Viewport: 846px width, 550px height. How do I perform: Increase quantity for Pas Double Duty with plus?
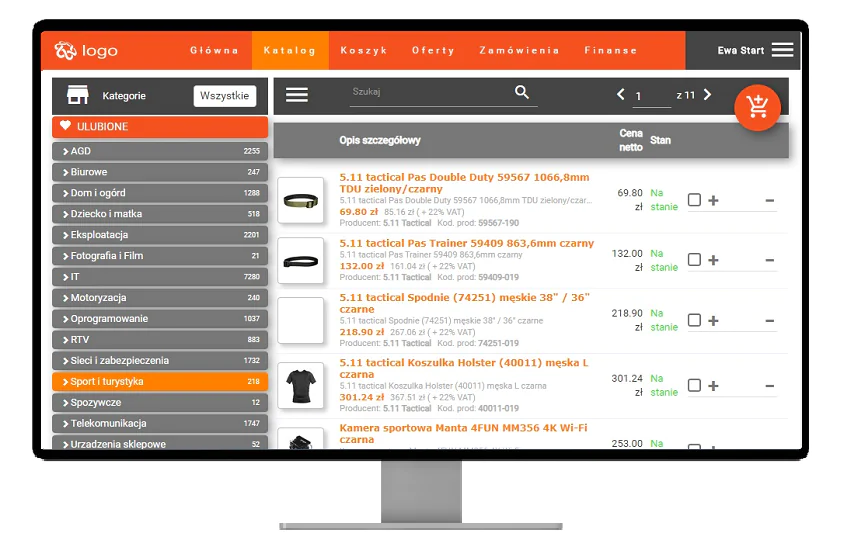click(x=713, y=200)
